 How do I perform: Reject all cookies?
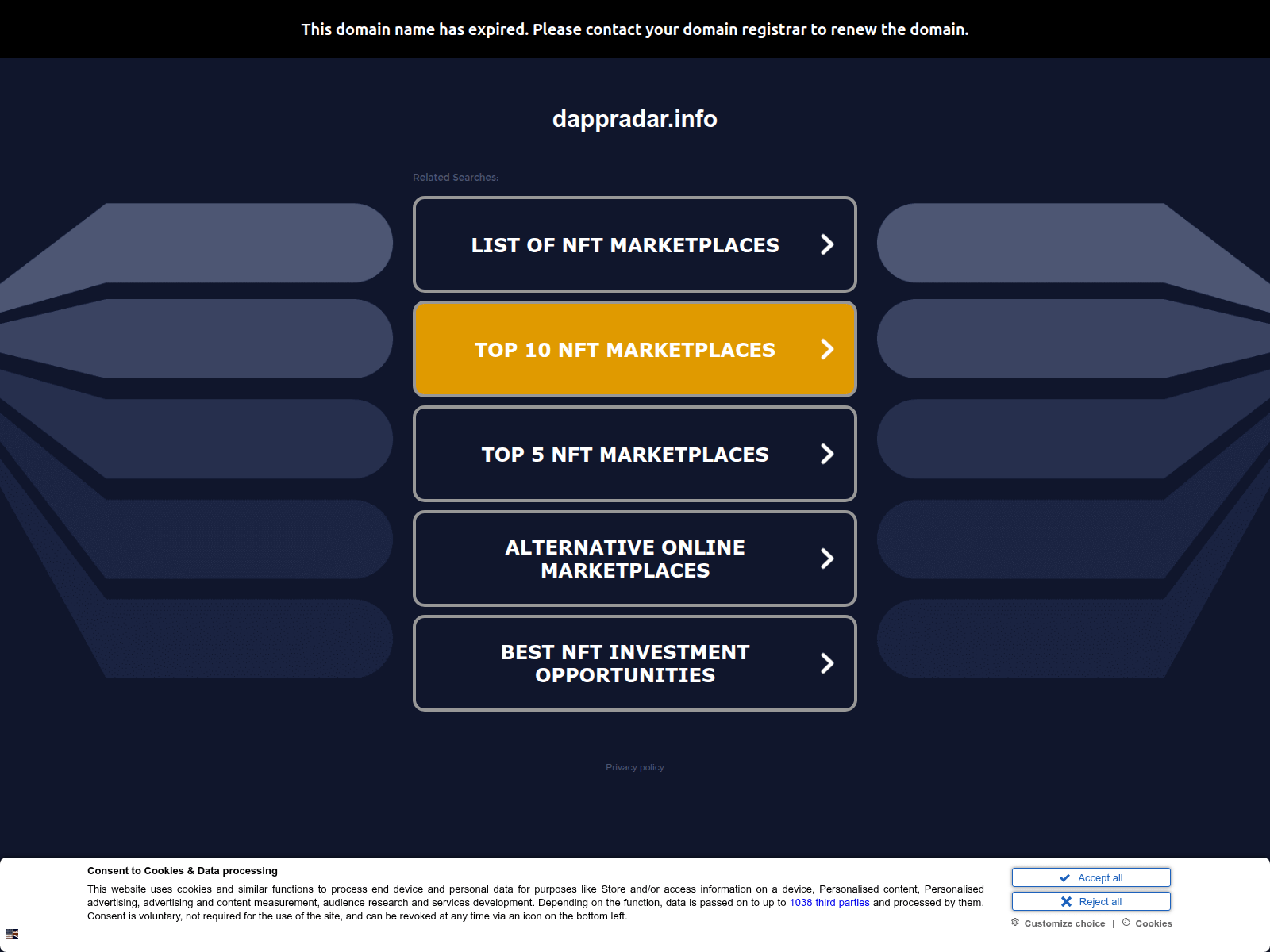[1091, 901]
